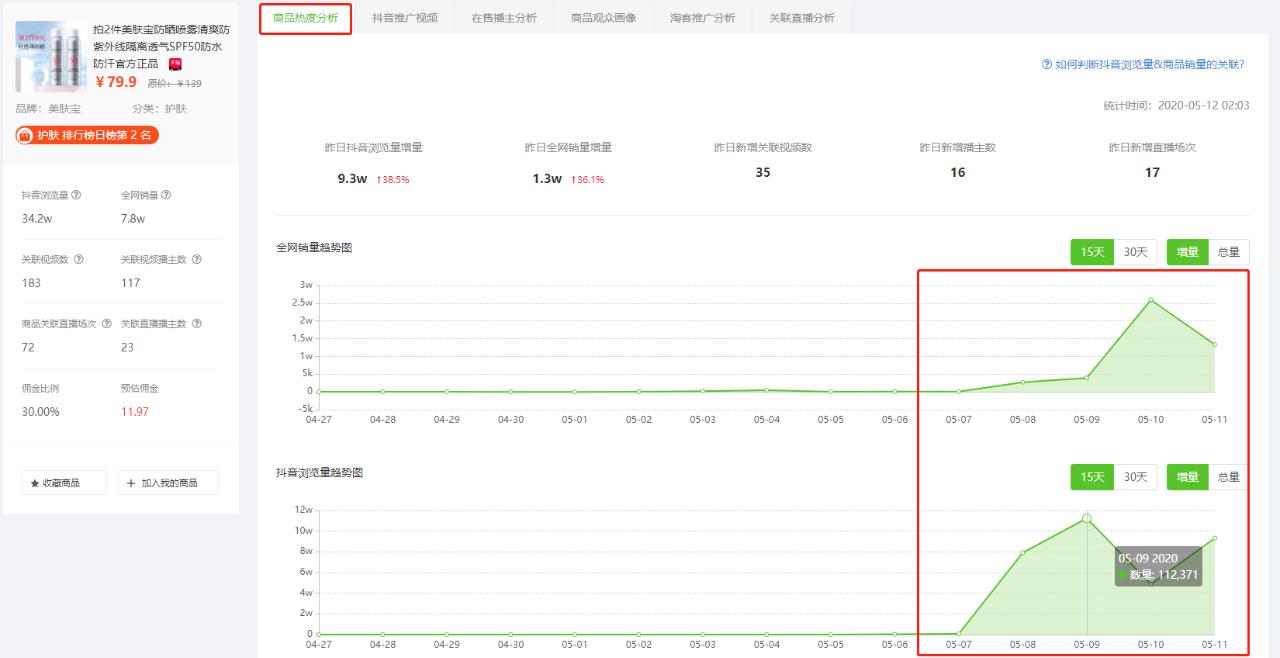Open the 商品观众画像 tab
Viewport: 1280px width, 658px height.
coord(601,16)
